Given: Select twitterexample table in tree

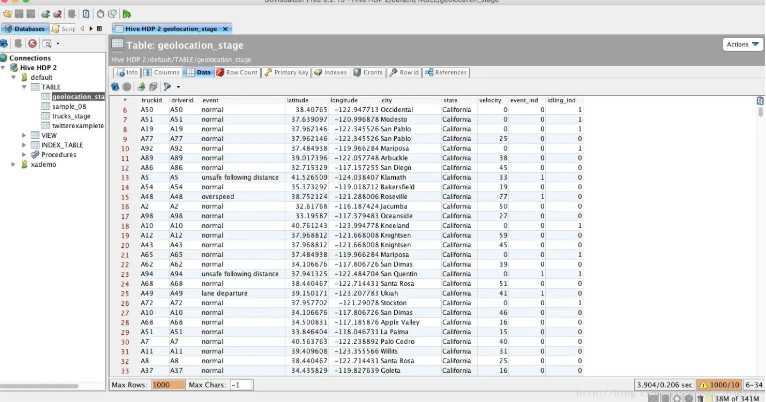Looking at the screenshot, I should point(78,126).
